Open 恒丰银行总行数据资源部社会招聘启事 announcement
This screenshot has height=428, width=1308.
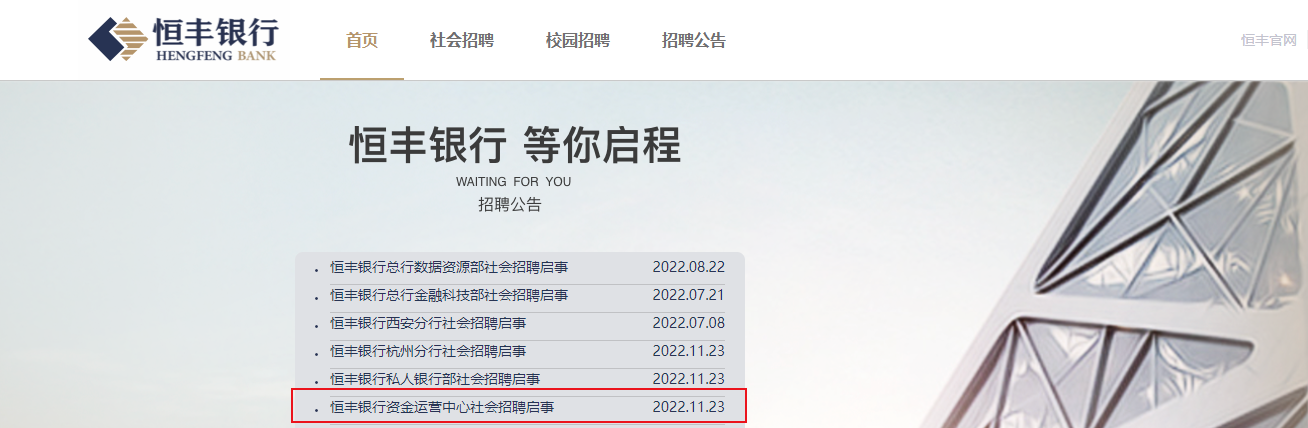(449, 267)
